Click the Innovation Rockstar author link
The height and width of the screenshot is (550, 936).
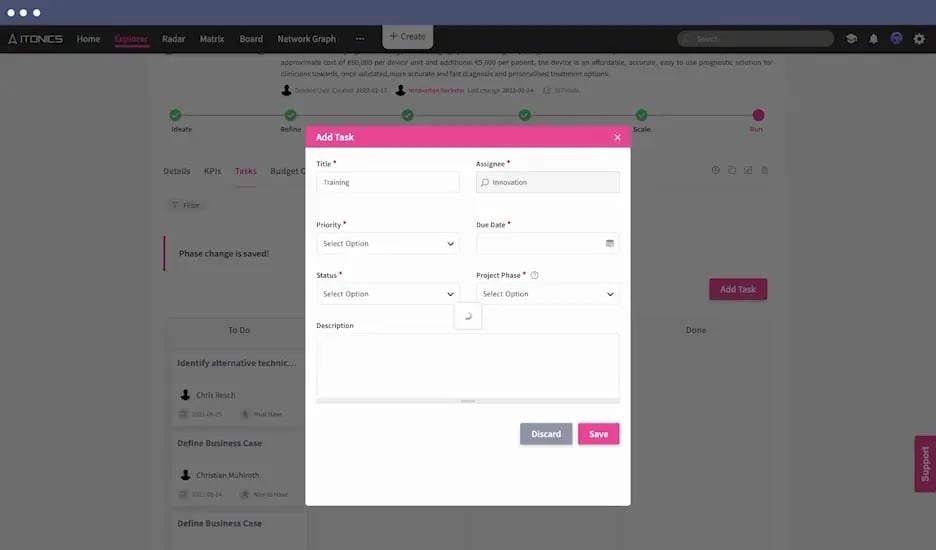pos(436,91)
